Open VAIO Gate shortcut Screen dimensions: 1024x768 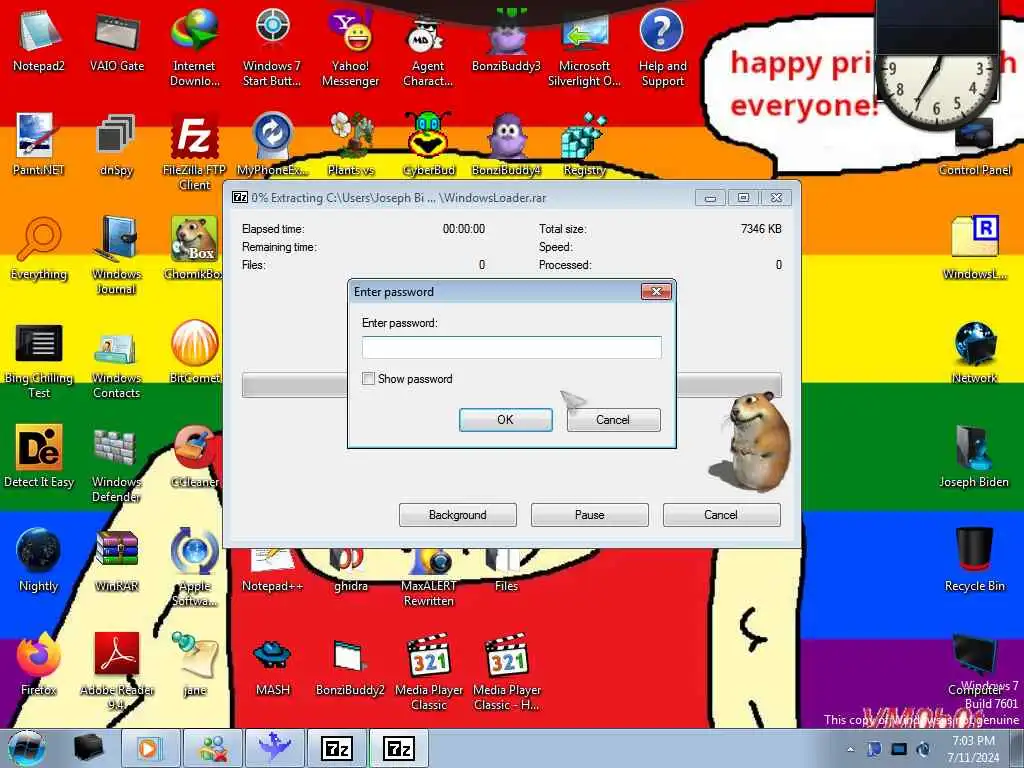pos(117,42)
